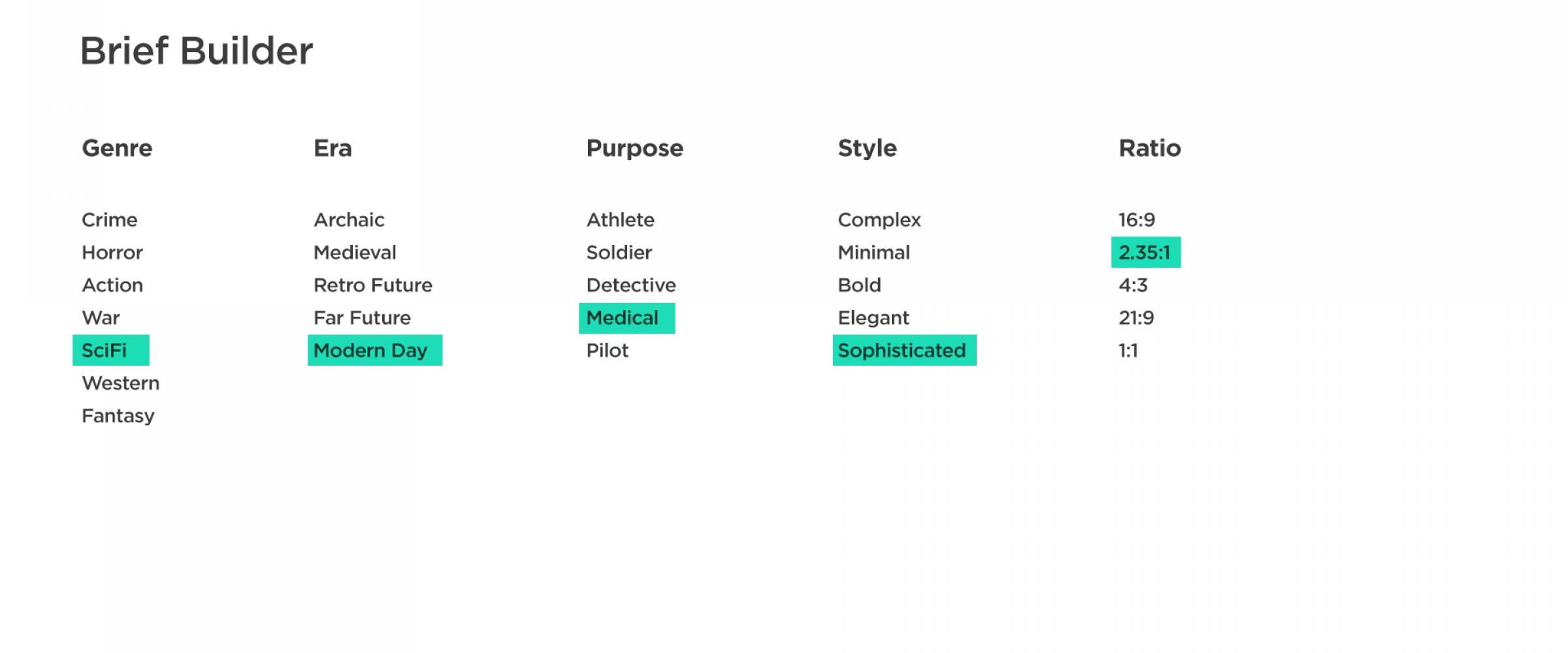This screenshot has width=1568, height=653.
Task: Click the highlighted 2.35:1 ratio
Action: tap(1146, 252)
